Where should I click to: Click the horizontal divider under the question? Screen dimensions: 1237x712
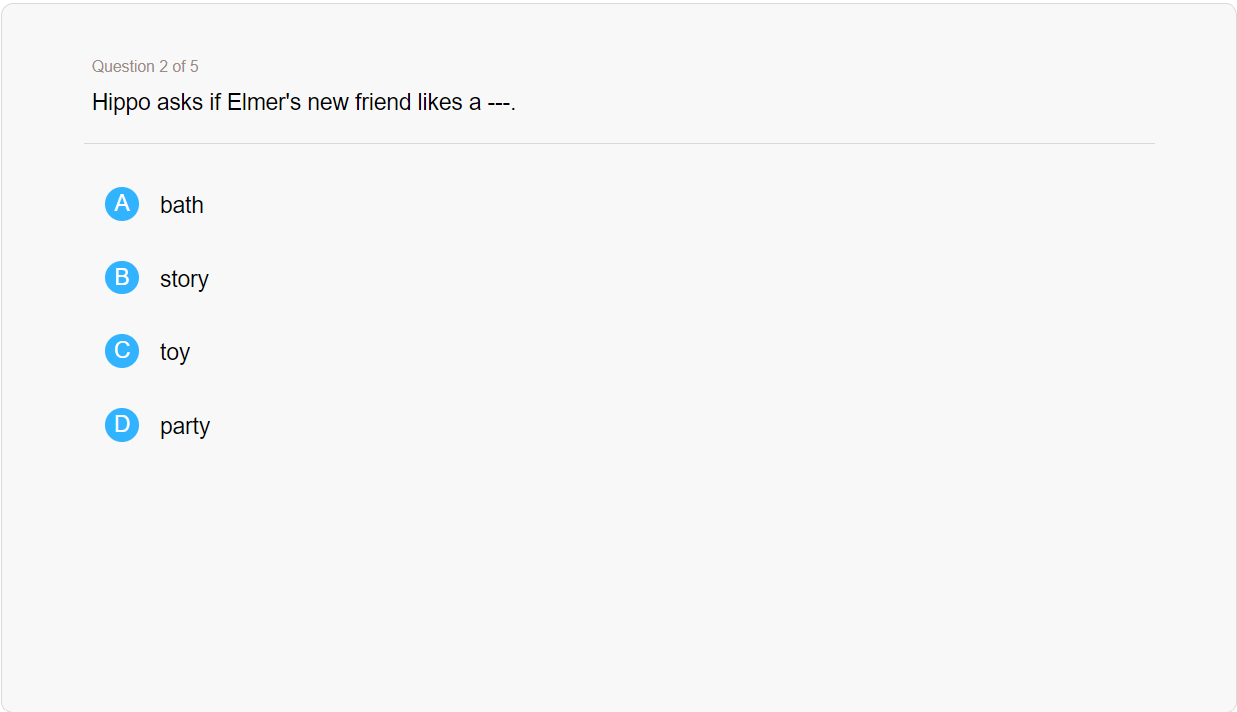pyautogui.click(x=618, y=143)
